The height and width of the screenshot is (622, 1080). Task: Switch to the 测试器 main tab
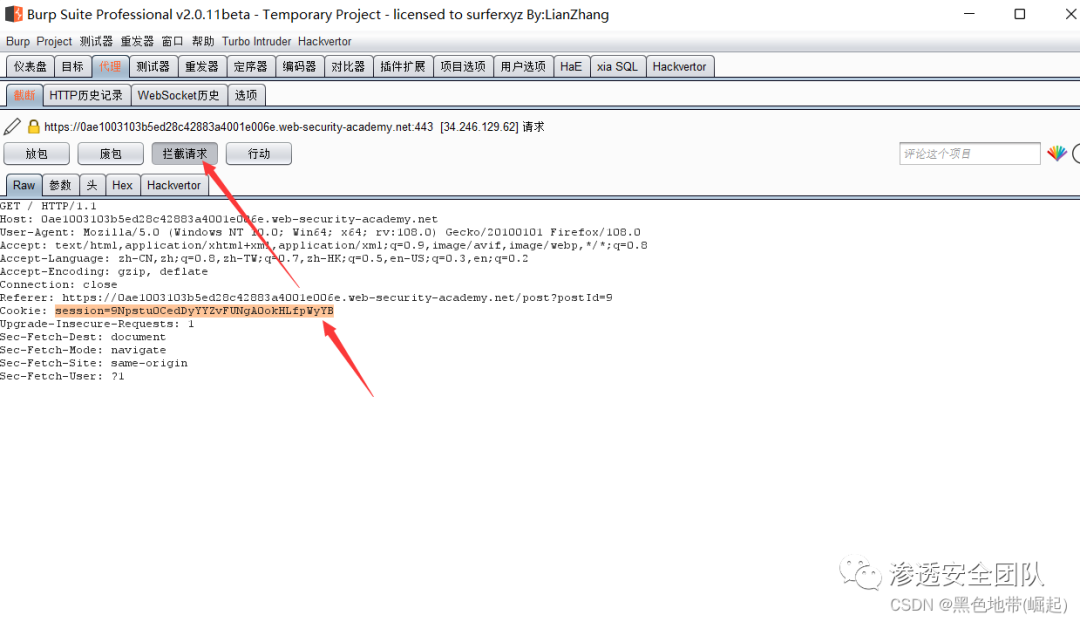pos(153,67)
